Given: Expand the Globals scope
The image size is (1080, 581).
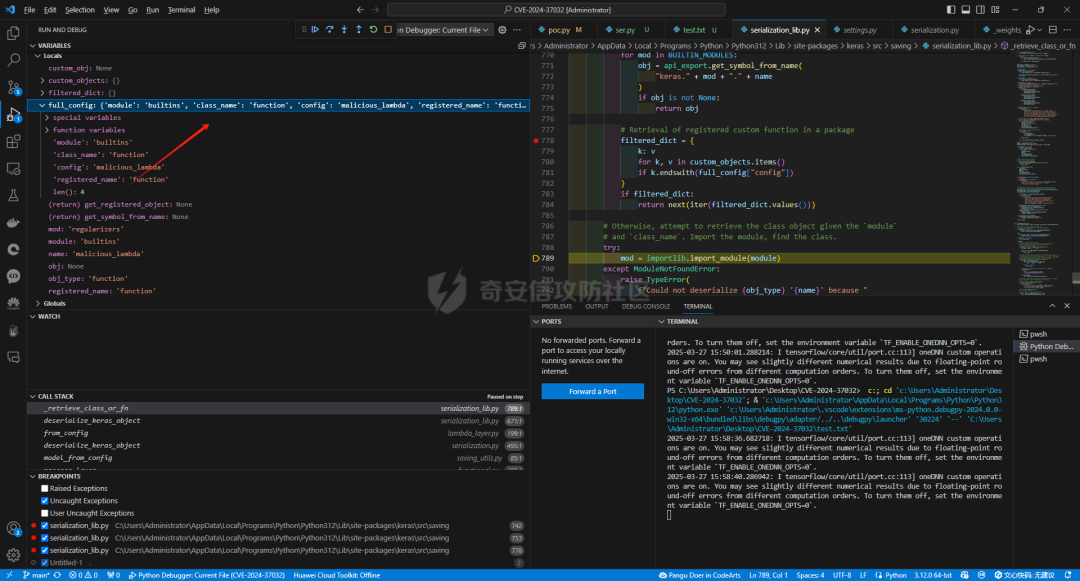Looking at the screenshot, I should click(x=38, y=304).
